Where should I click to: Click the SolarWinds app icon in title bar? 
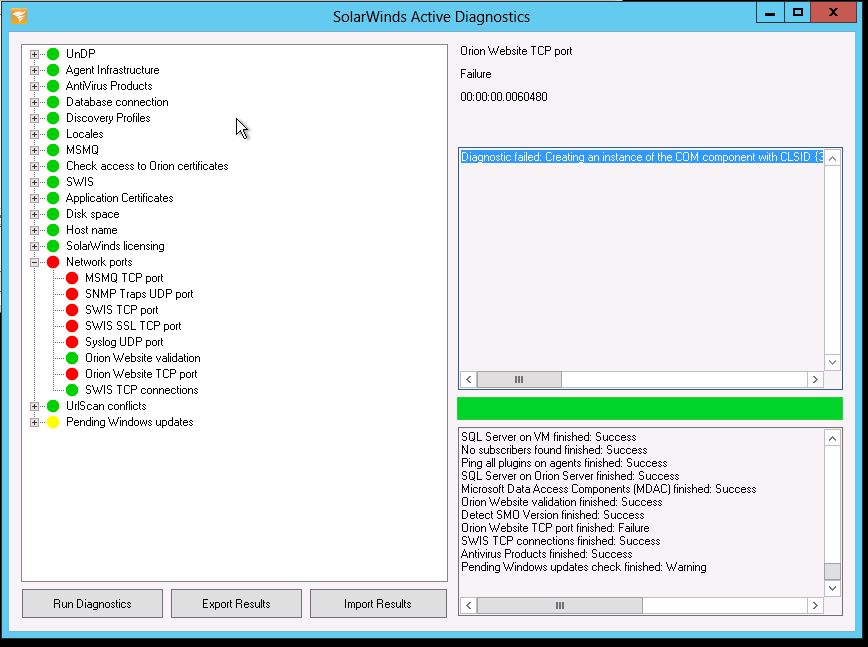[19, 16]
